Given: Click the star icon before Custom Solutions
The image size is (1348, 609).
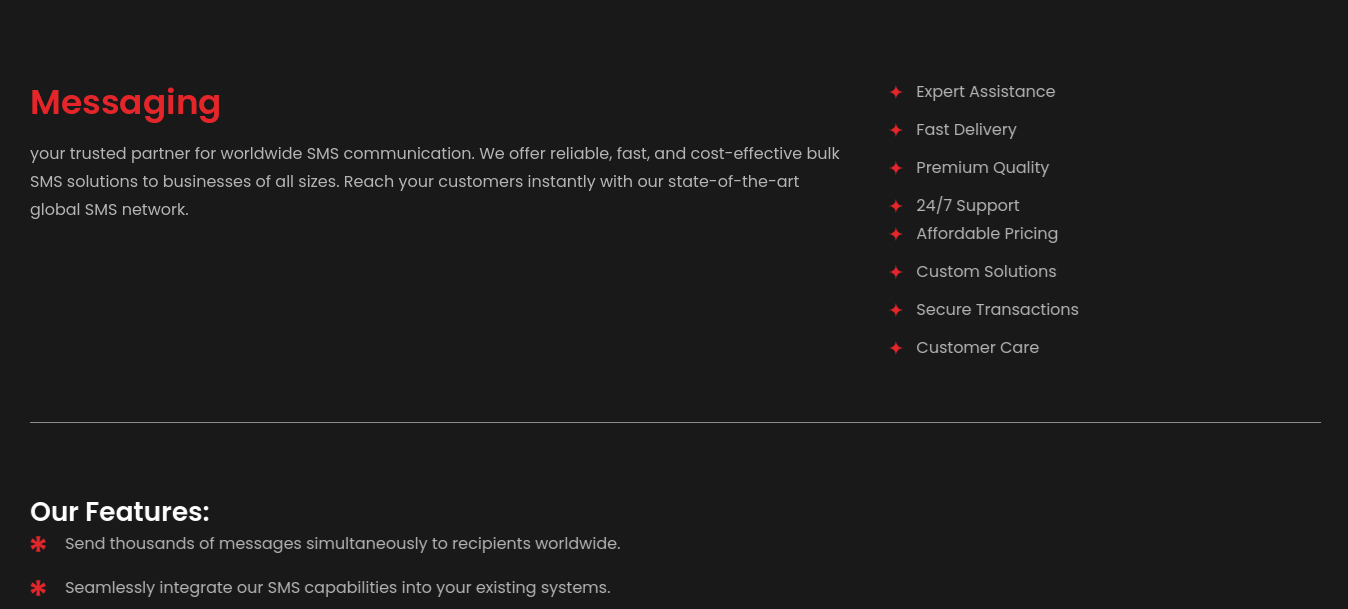Looking at the screenshot, I should 896,272.
